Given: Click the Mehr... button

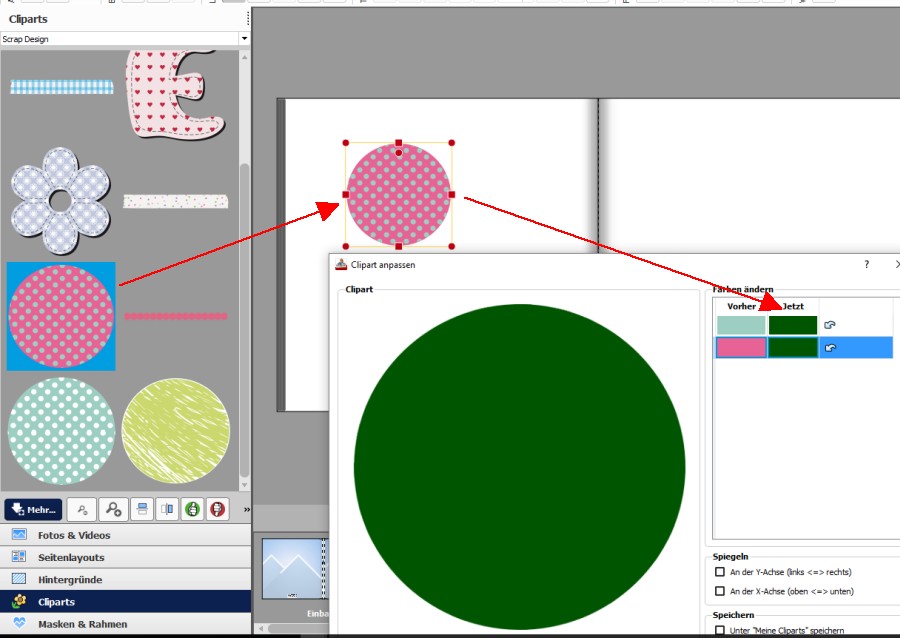Looking at the screenshot, I should click(x=33, y=509).
